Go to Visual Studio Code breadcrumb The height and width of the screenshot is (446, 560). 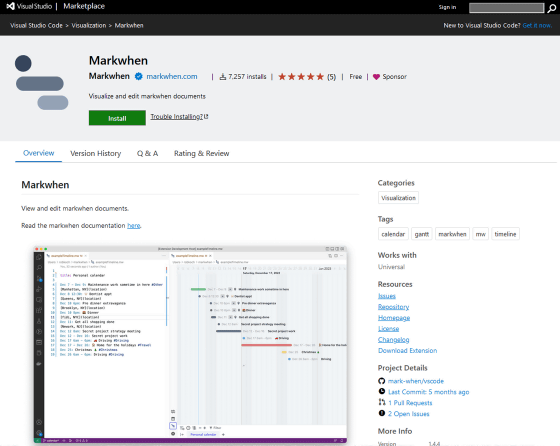tap(36, 25)
